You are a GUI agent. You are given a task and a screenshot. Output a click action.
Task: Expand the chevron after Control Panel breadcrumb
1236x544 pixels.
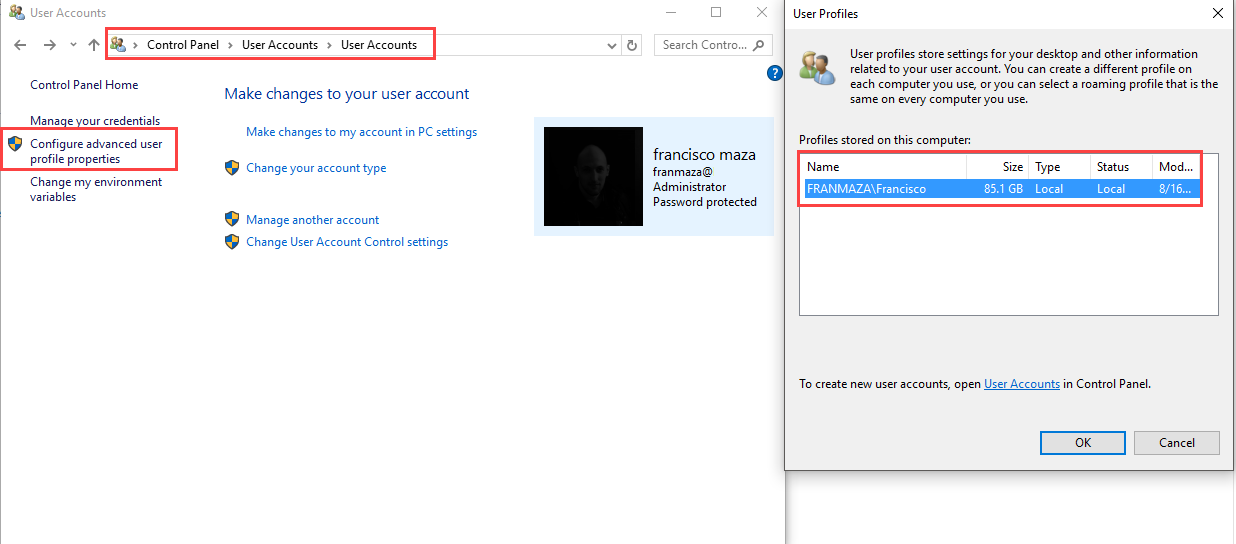(230, 45)
